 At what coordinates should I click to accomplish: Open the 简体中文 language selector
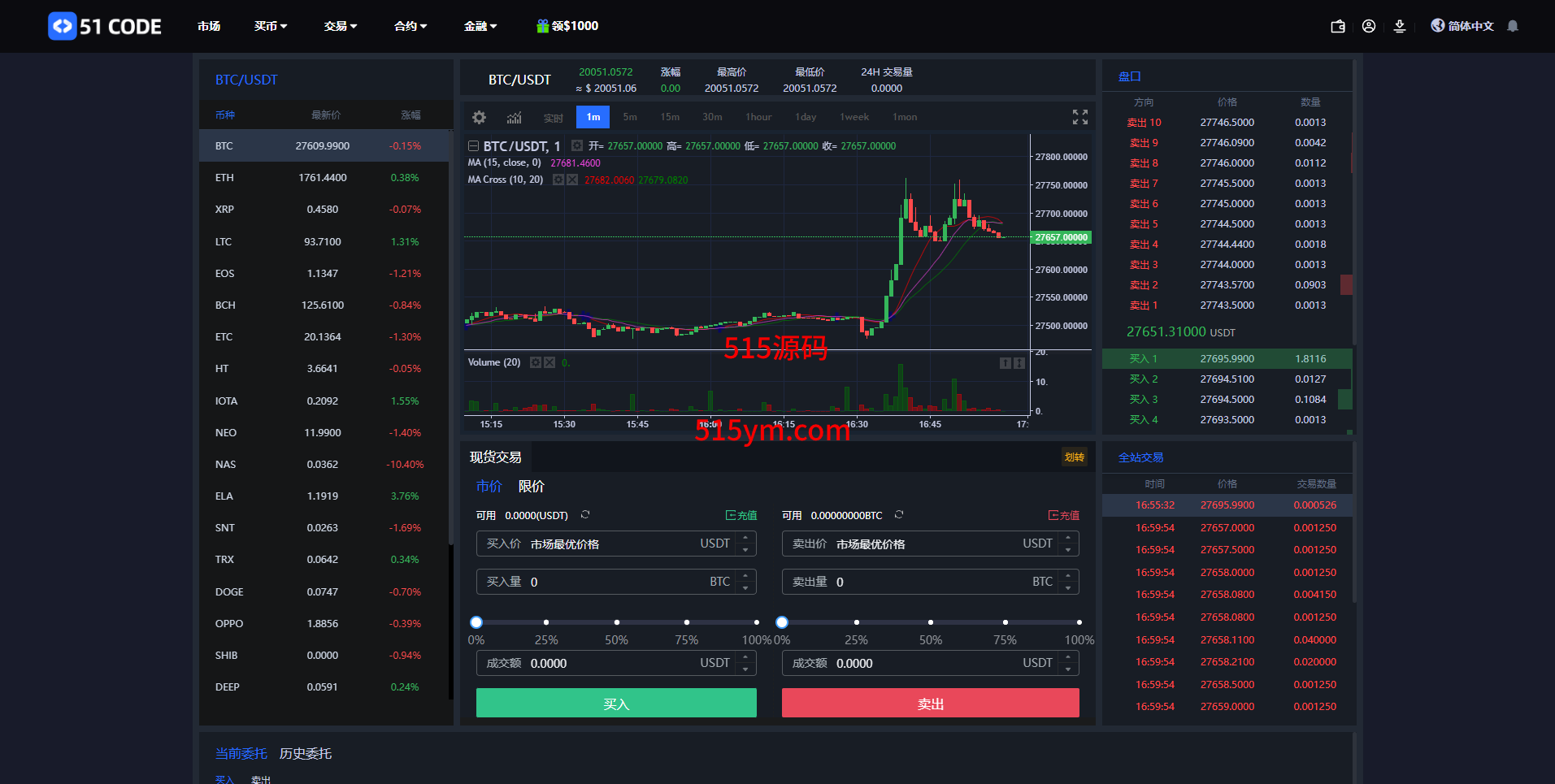(1463, 26)
